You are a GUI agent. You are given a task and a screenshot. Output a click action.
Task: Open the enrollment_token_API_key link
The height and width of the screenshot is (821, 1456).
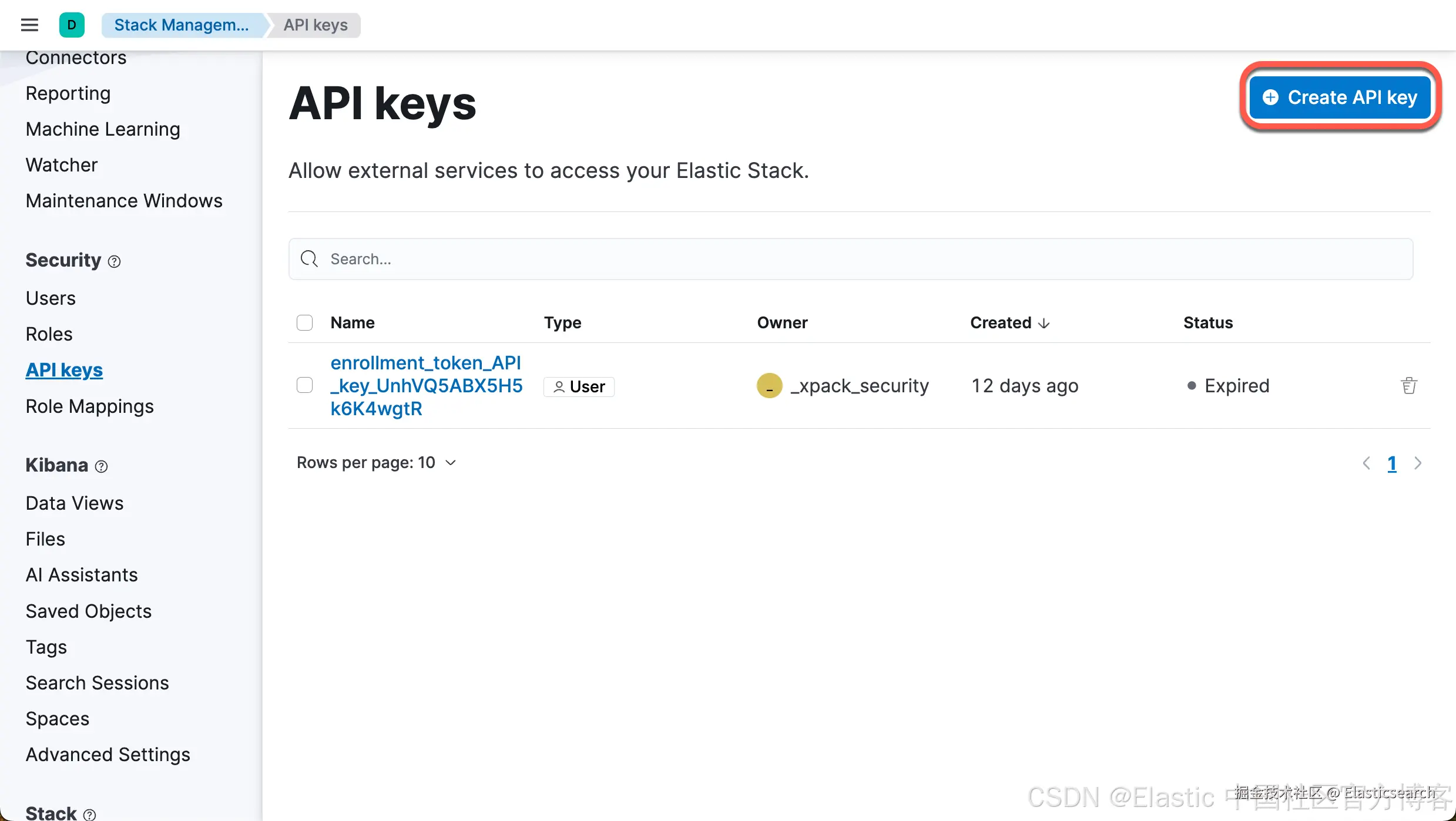tap(427, 386)
